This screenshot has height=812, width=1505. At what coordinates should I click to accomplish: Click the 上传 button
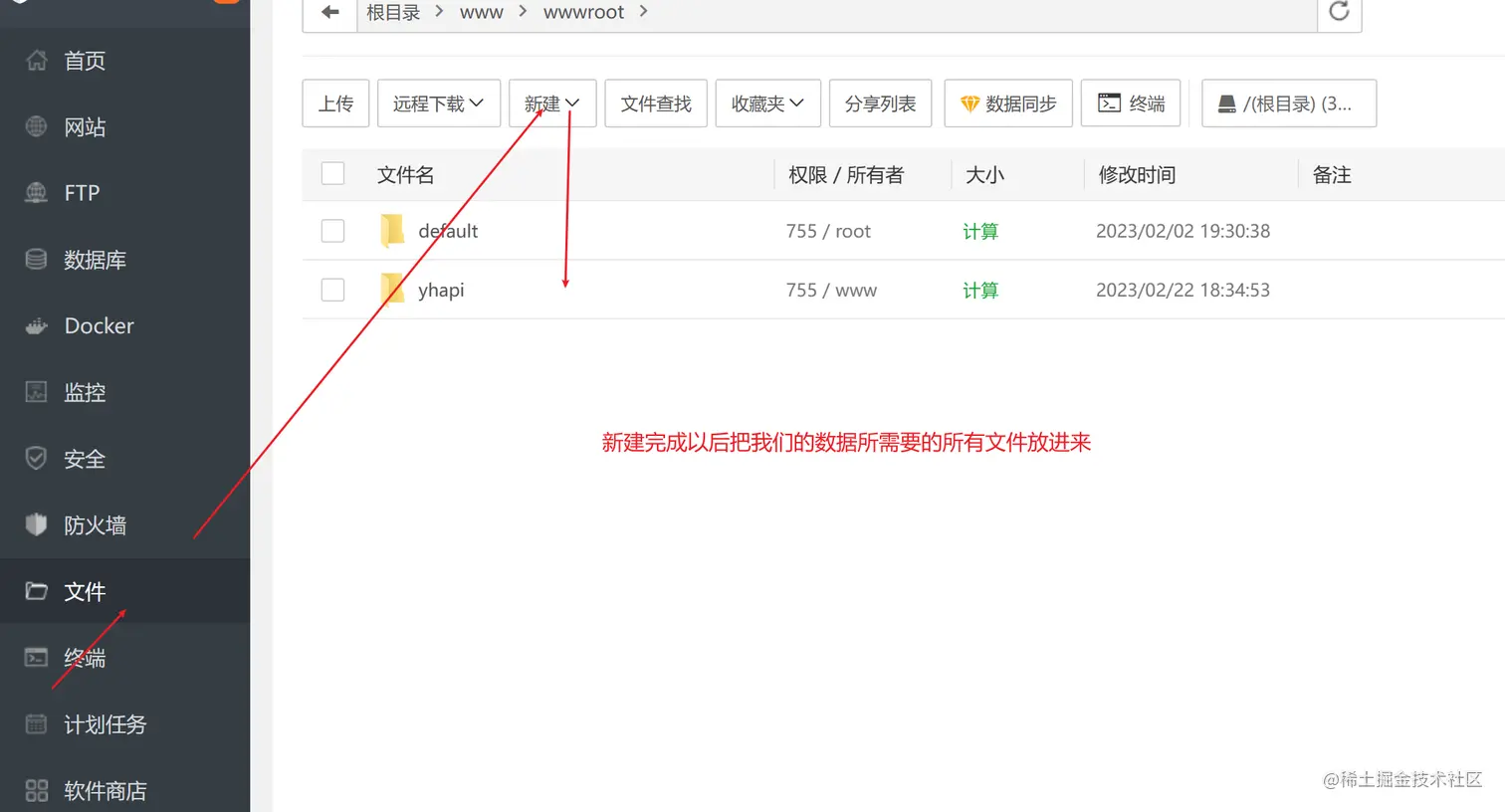[x=335, y=103]
